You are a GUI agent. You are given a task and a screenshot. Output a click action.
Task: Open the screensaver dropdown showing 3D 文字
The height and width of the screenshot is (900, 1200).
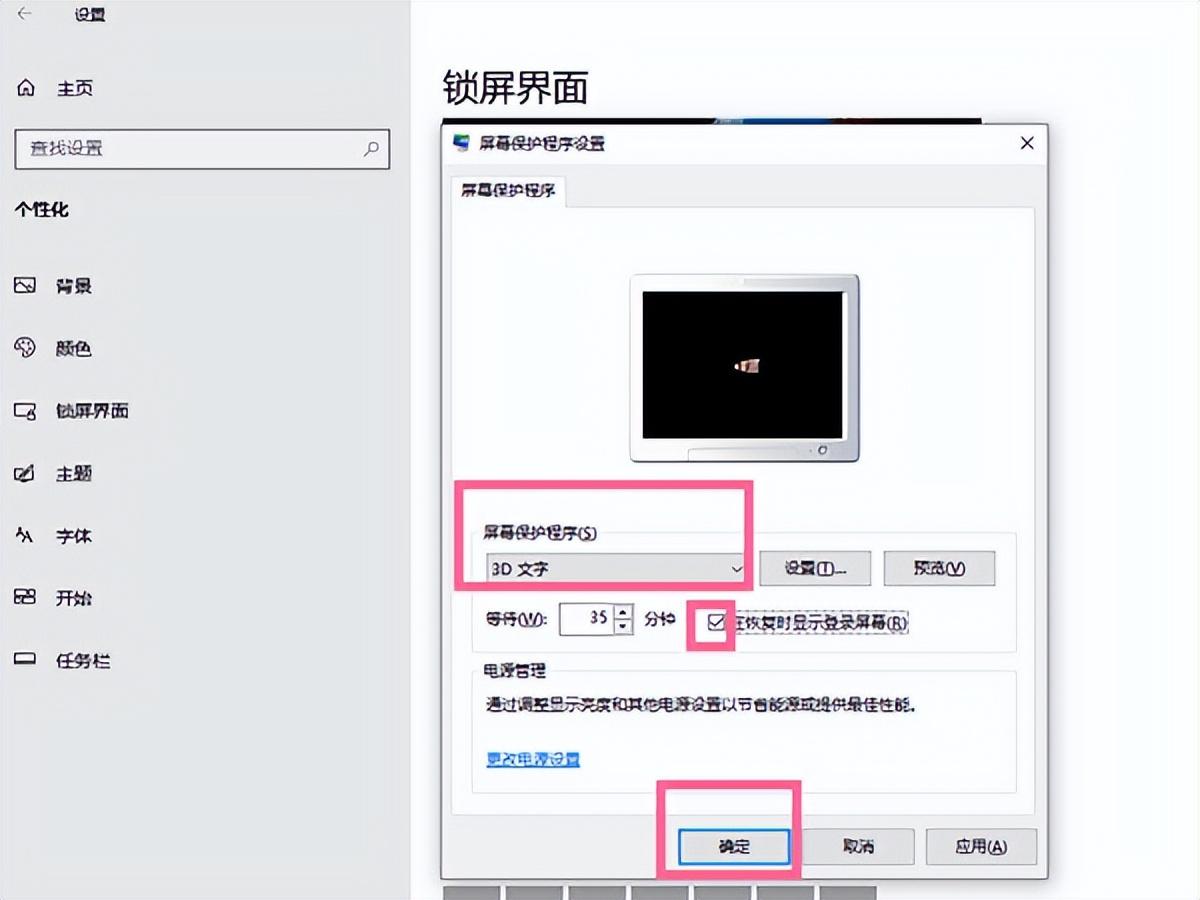[613, 566]
